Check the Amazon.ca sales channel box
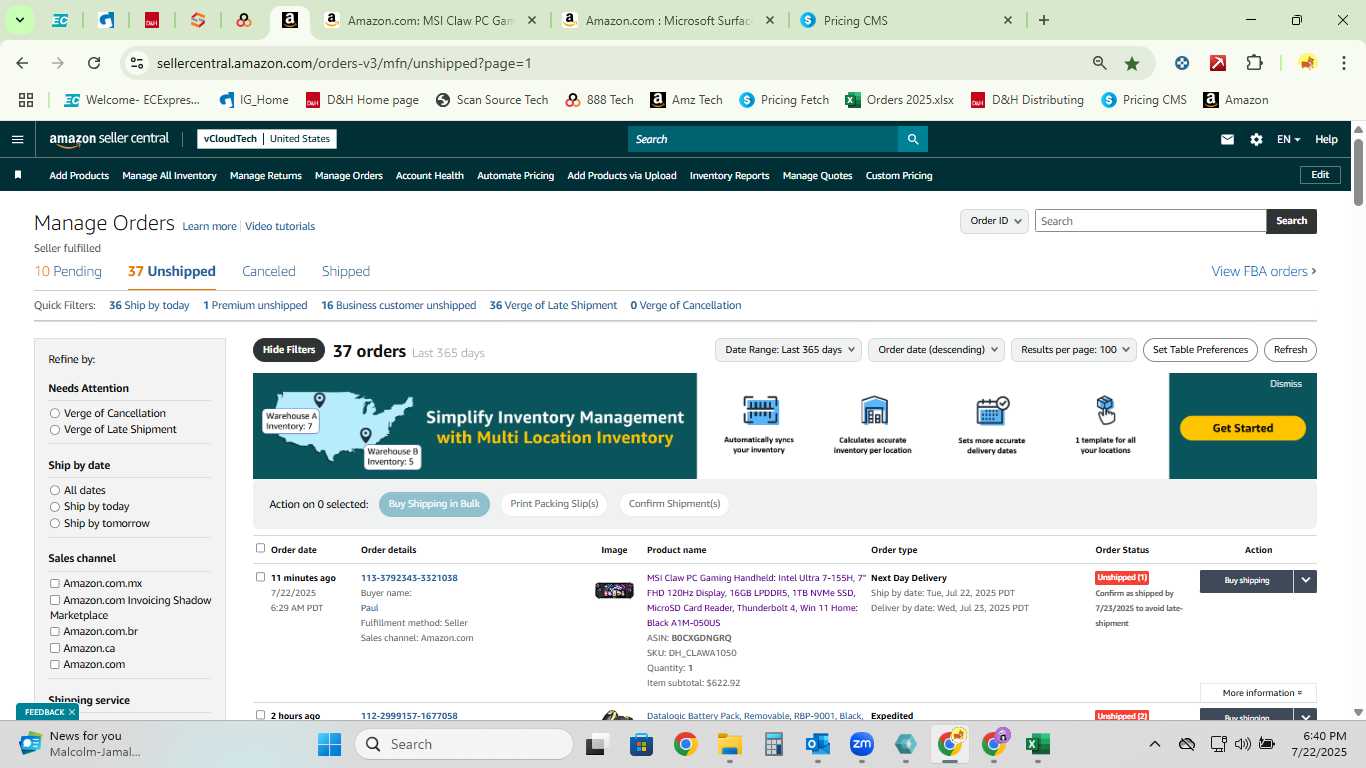This screenshot has width=1366, height=768. [55, 648]
